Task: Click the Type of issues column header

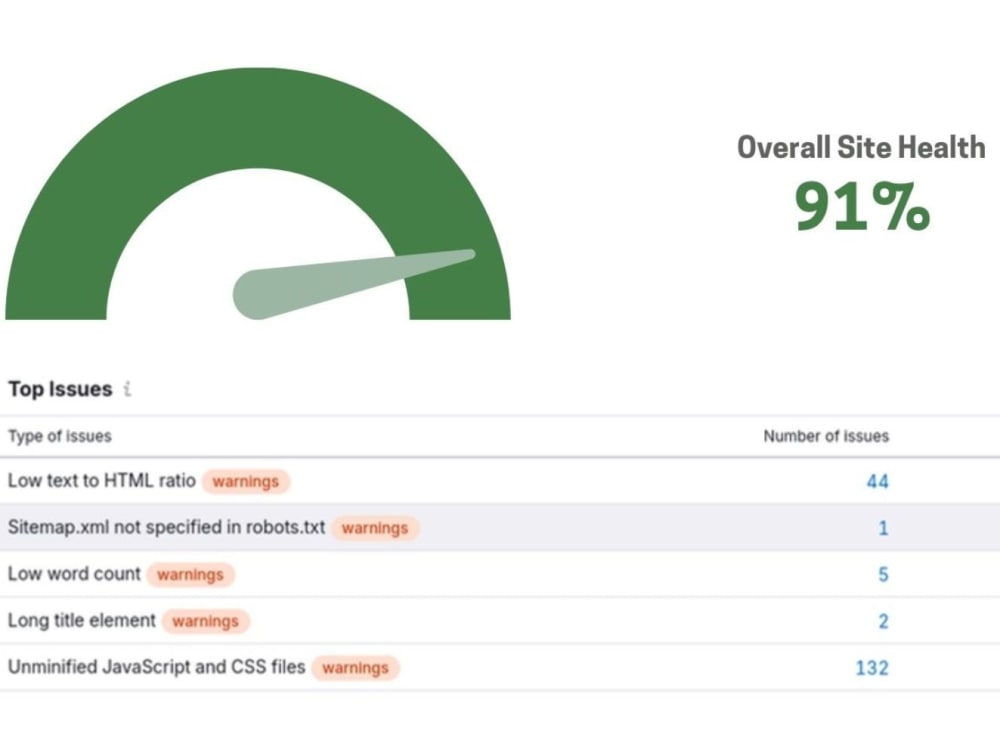Action: pos(60,436)
